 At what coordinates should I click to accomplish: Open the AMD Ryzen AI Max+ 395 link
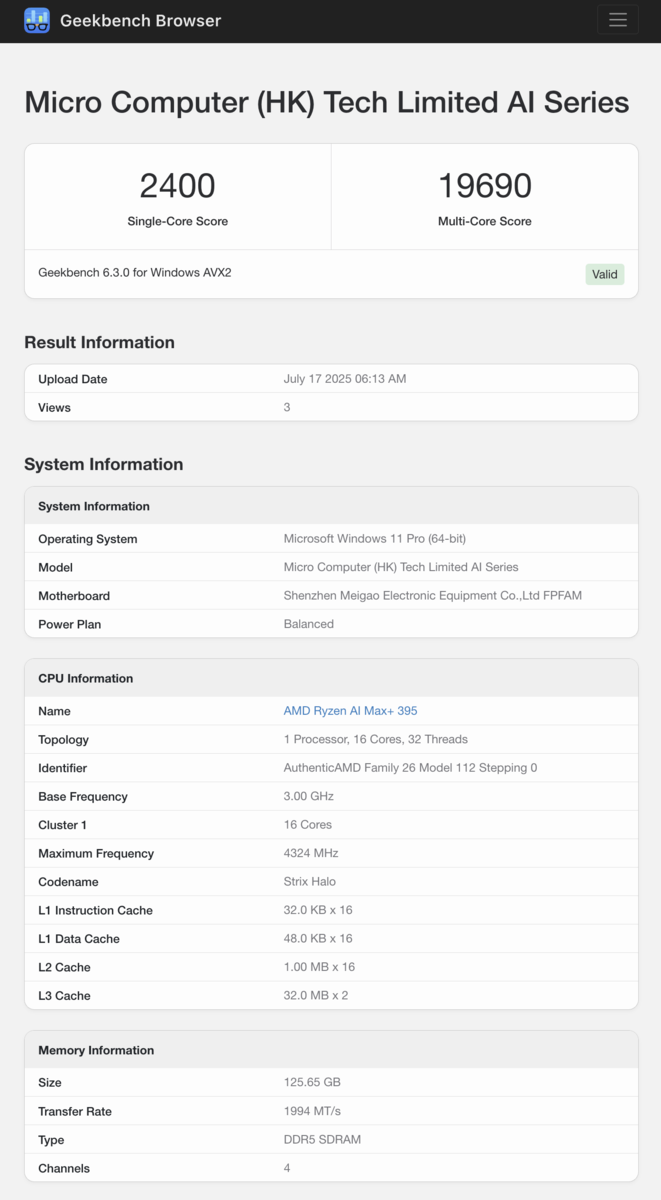coord(350,711)
